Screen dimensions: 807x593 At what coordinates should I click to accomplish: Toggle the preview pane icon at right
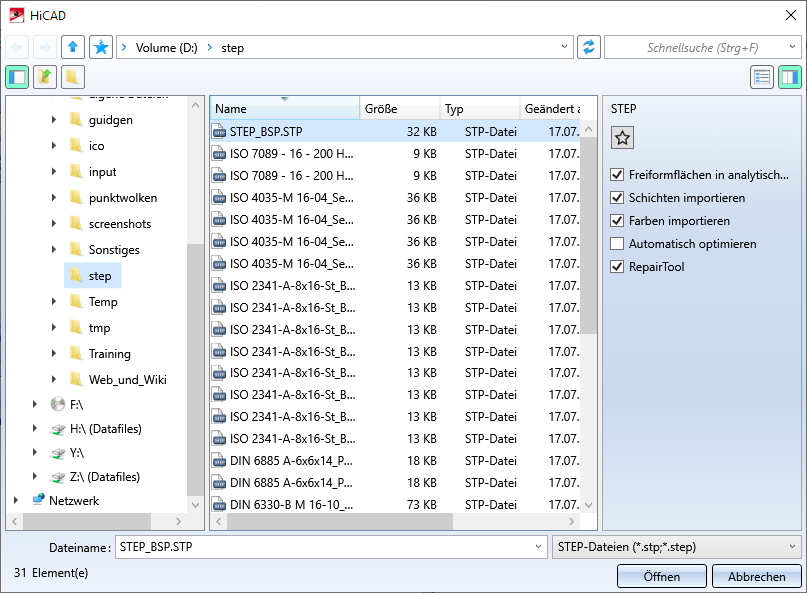[790, 77]
